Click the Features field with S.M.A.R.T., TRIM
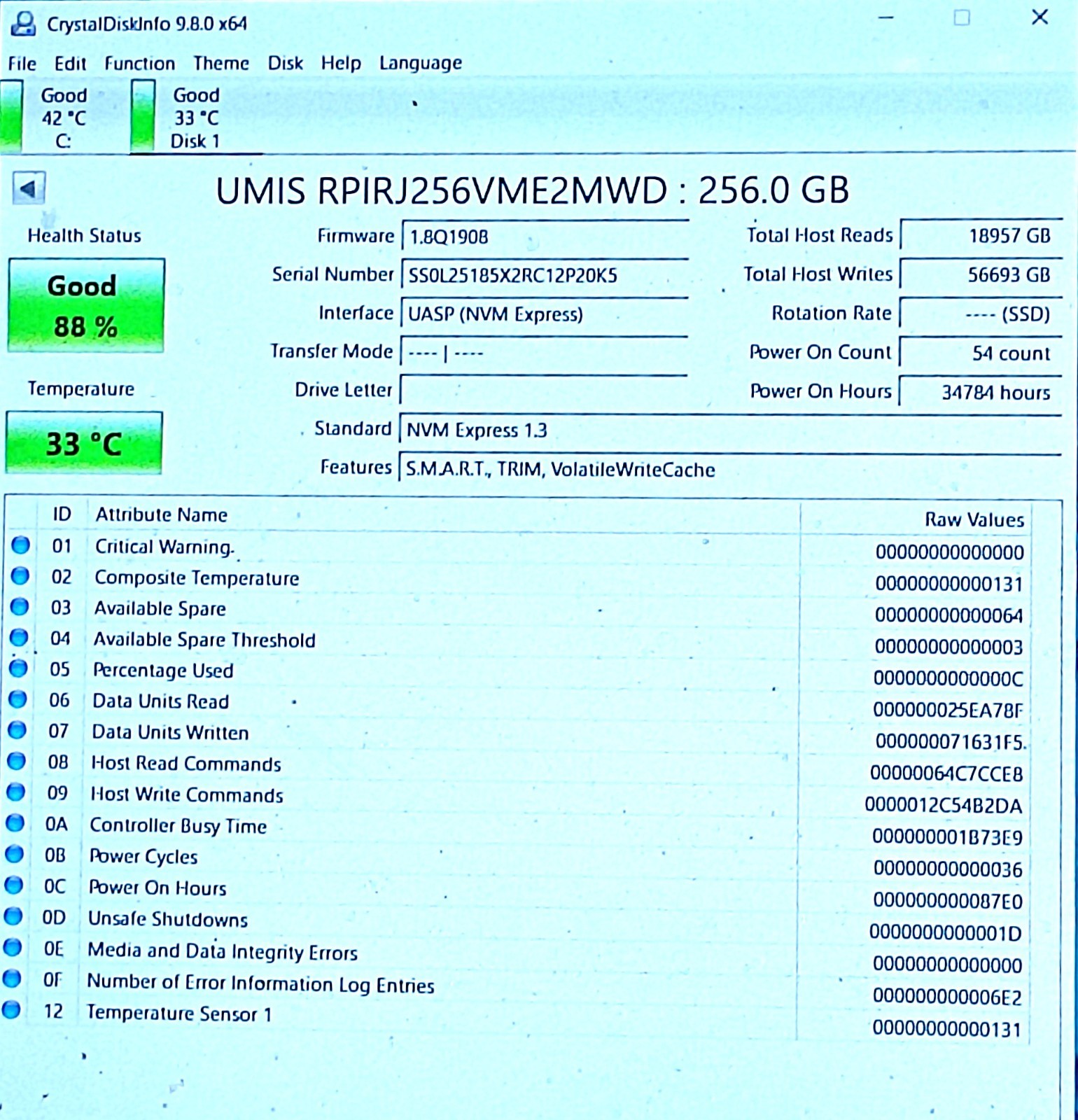Image resolution: width=1078 pixels, height=1120 pixels. click(730, 468)
